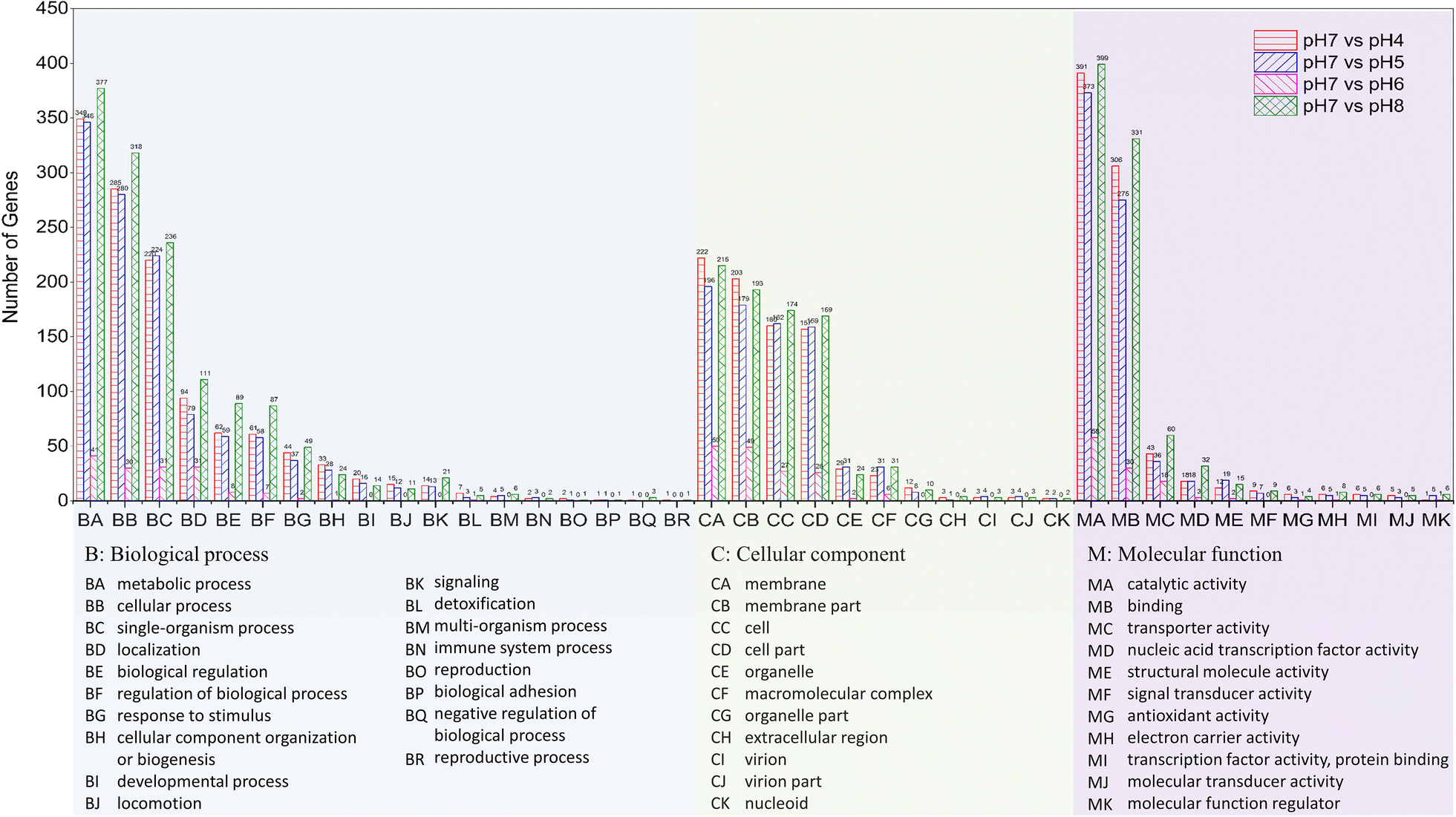Viewport: 1456px width, 817px height.
Task: Click the 'M: Molecular function' heading
Action: click(x=1184, y=555)
